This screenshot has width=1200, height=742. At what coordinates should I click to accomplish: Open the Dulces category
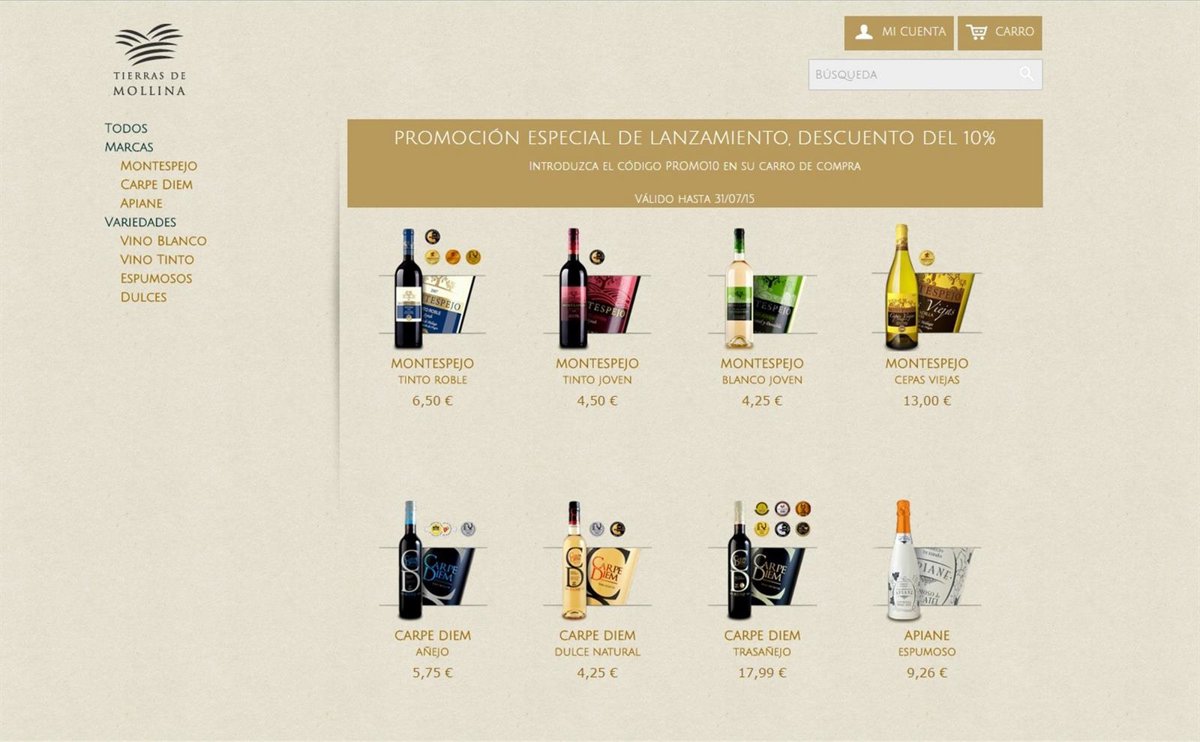coord(143,297)
